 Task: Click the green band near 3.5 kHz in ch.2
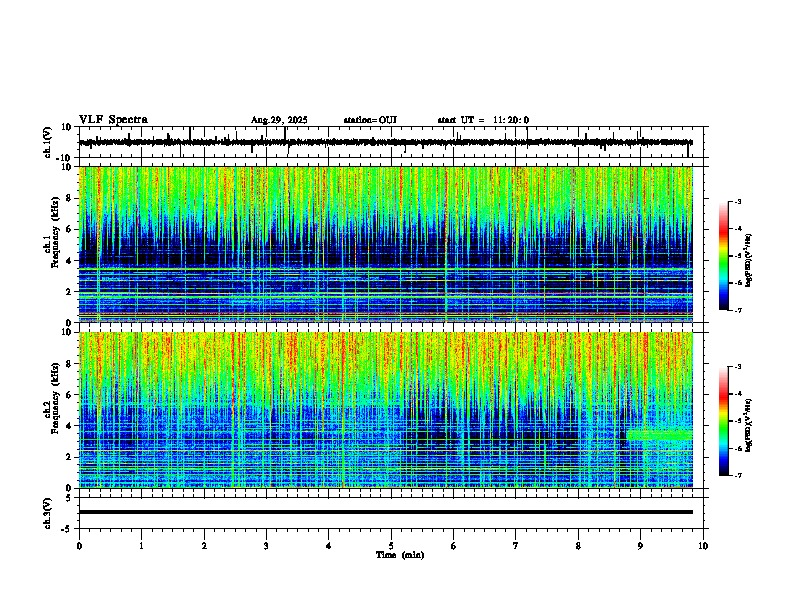(x=660, y=435)
